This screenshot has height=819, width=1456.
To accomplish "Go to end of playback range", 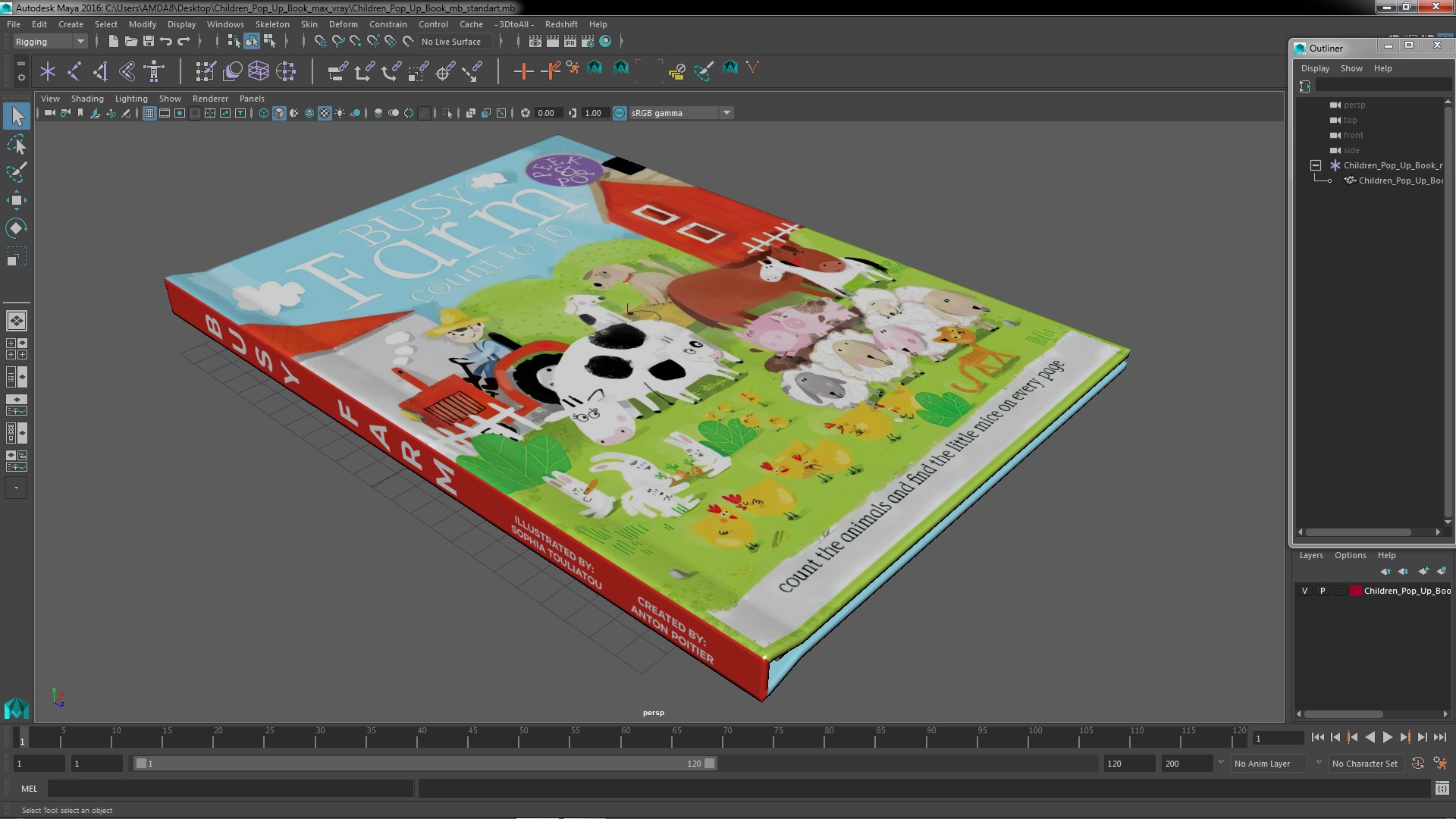I will 1440,737.
